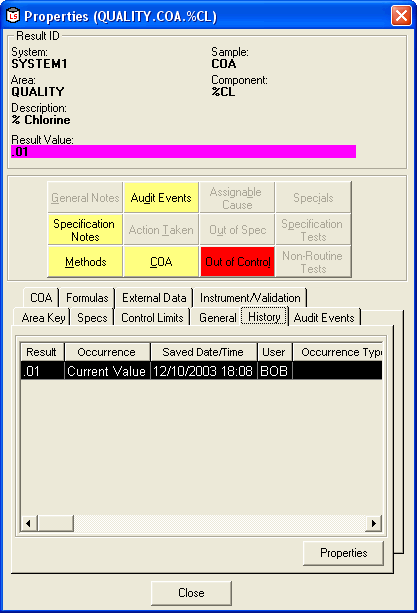Screen dimensions: 417x613
Task: Click the 12/10/2003 18:08 date cell
Action: point(204,371)
